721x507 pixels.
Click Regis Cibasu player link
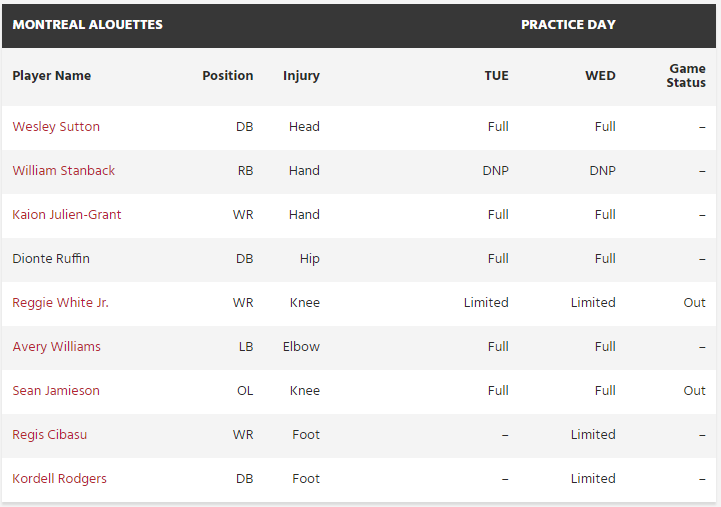pos(49,435)
